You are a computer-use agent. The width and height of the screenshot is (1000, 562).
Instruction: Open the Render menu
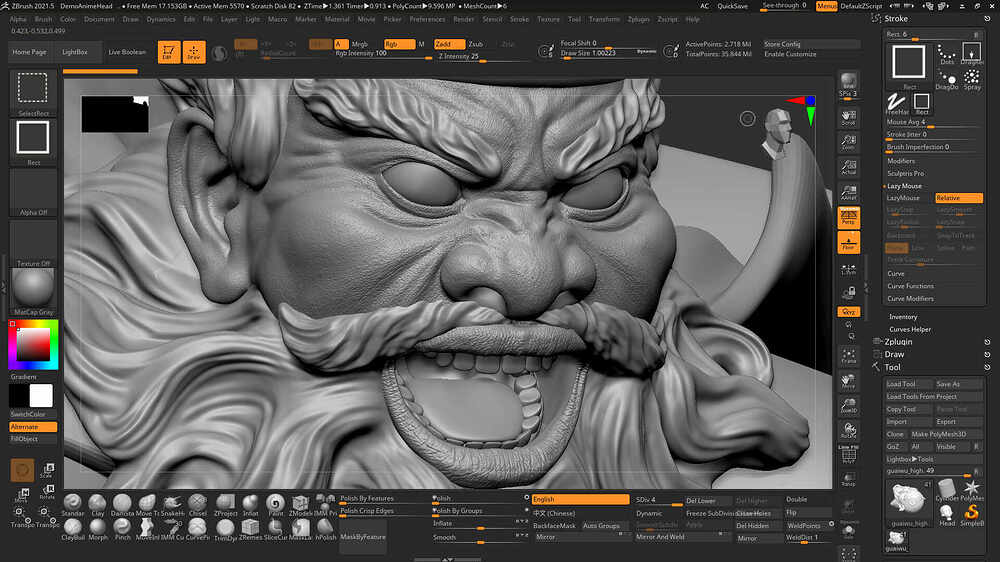(464, 19)
